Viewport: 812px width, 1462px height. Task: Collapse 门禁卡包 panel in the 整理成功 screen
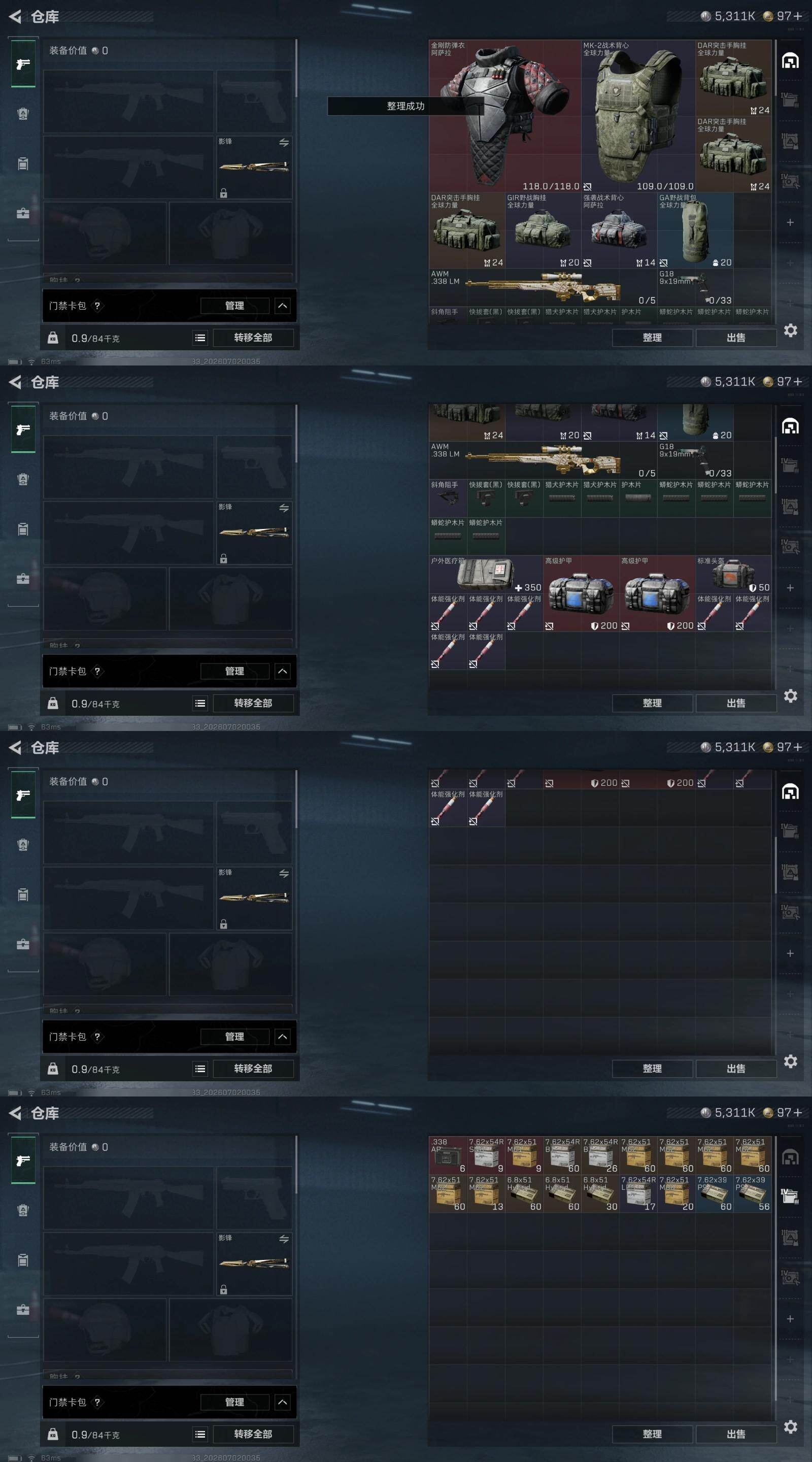(x=283, y=306)
